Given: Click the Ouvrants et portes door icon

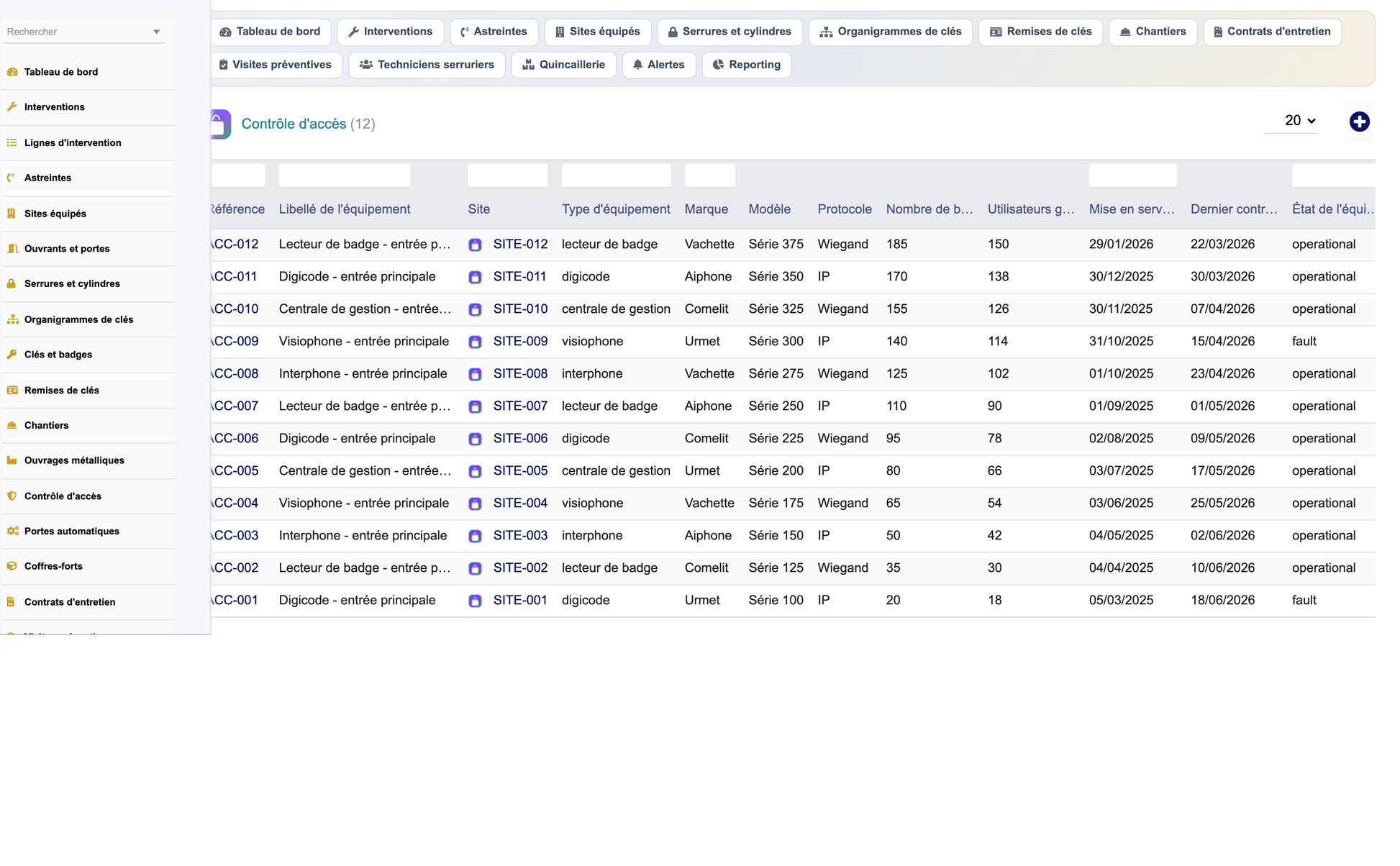Looking at the screenshot, I should coord(12,249).
